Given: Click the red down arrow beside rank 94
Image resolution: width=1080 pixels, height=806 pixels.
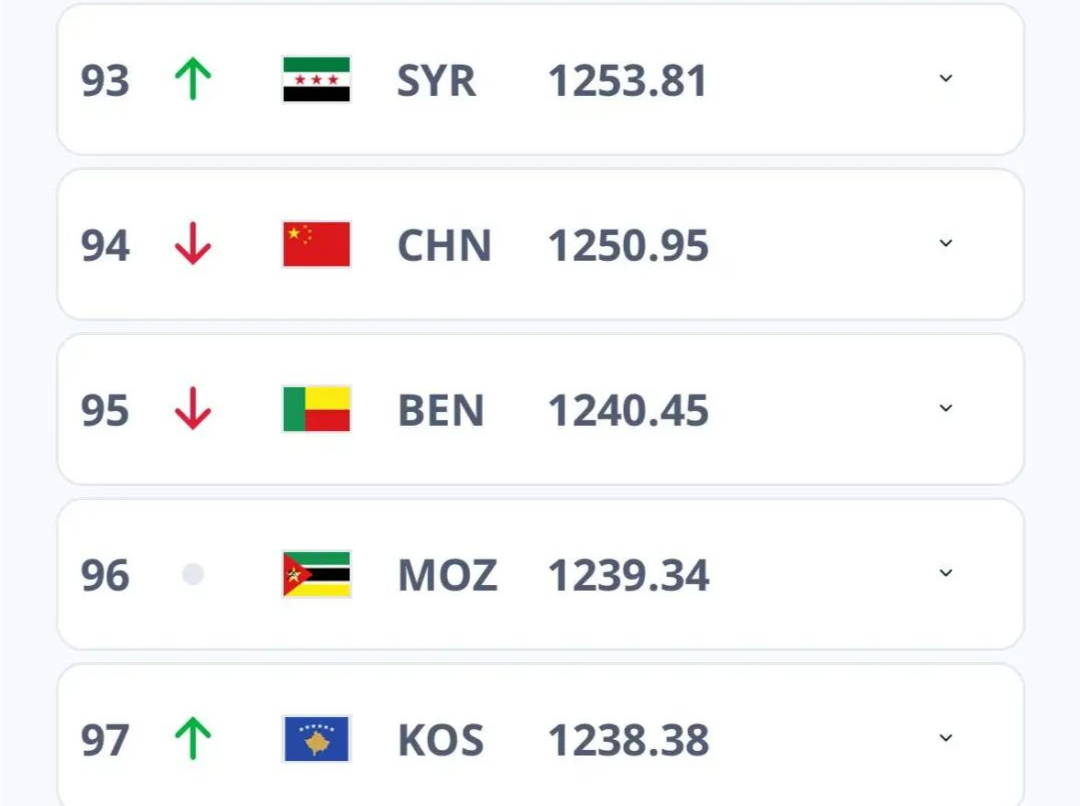Looking at the screenshot, I should pos(193,243).
